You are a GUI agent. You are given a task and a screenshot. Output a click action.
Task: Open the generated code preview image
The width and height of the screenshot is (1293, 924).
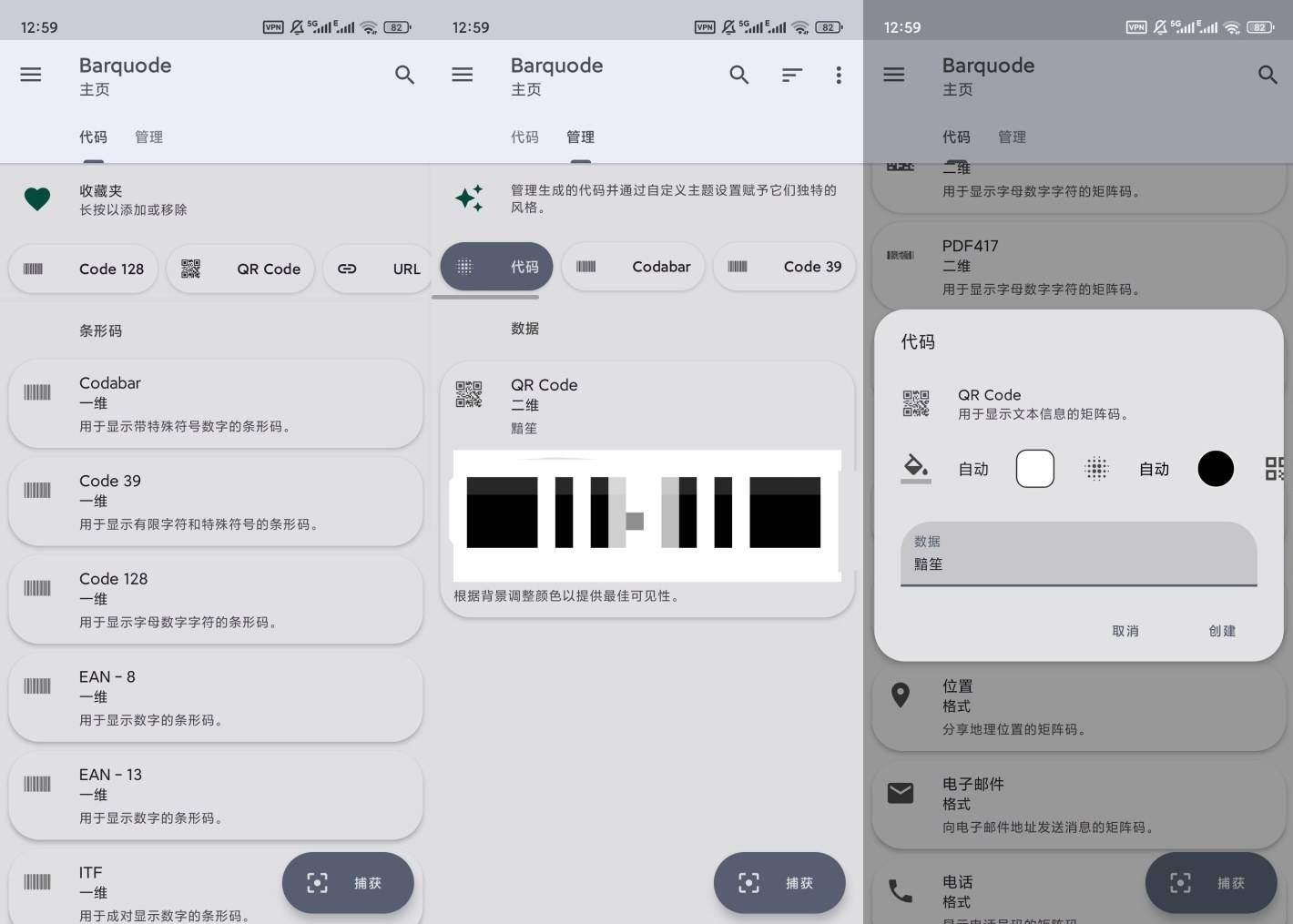tap(646, 515)
